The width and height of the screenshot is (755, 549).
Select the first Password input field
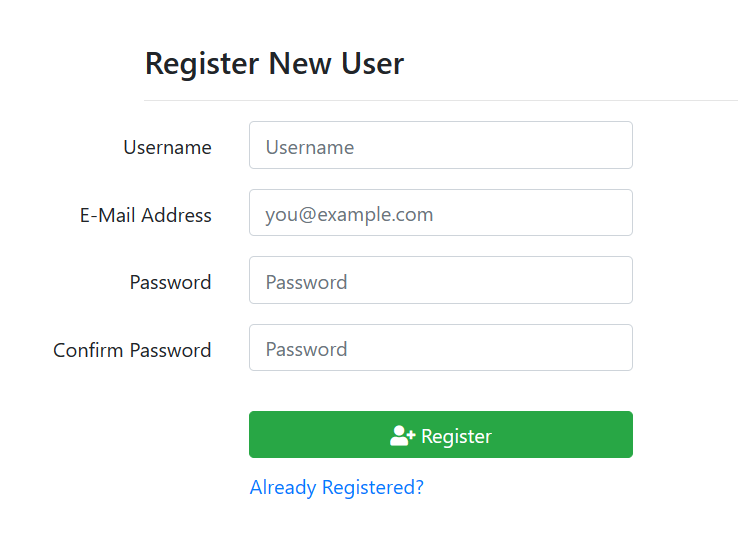(440, 281)
